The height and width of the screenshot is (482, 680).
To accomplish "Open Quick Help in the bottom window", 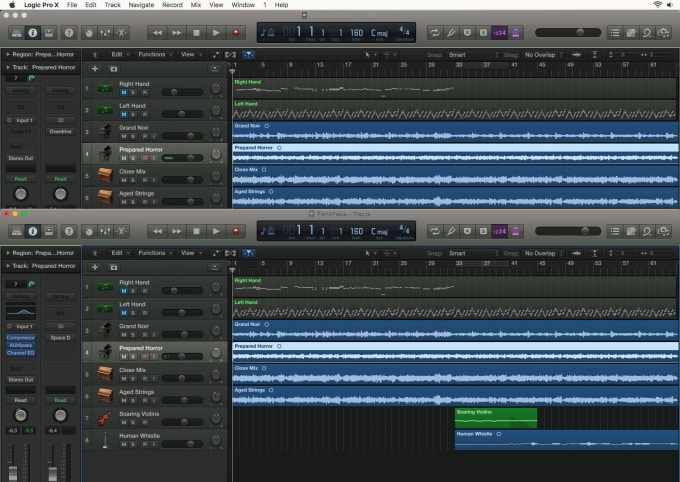I will coord(69,231).
